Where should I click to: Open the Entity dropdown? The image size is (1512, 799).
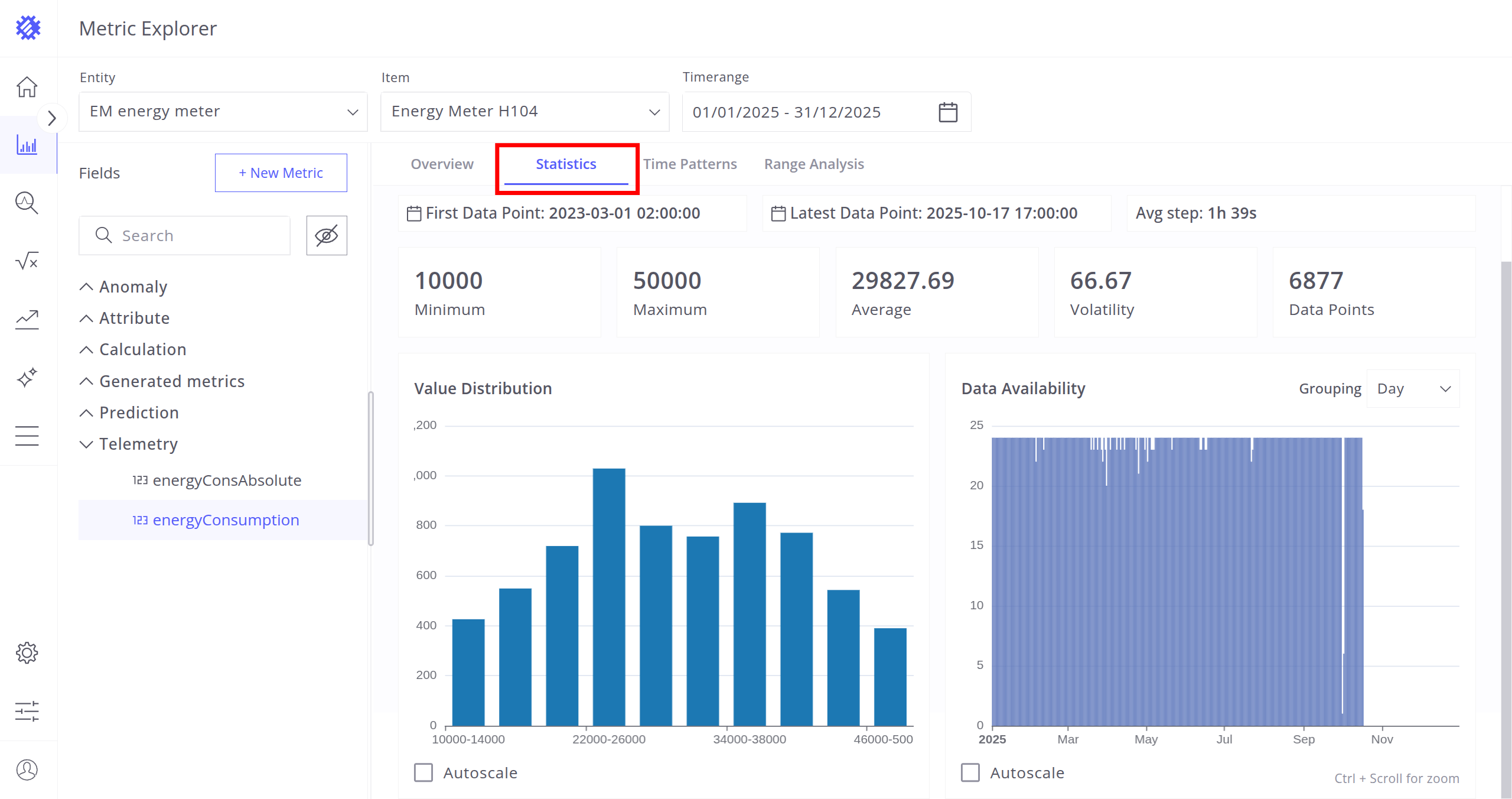click(223, 112)
